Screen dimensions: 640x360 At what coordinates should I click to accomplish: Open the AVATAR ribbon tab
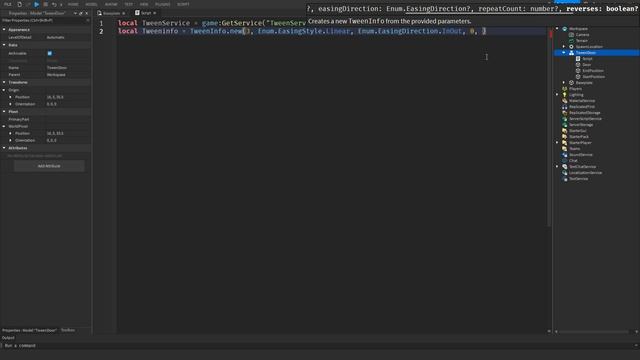[111, 4]
